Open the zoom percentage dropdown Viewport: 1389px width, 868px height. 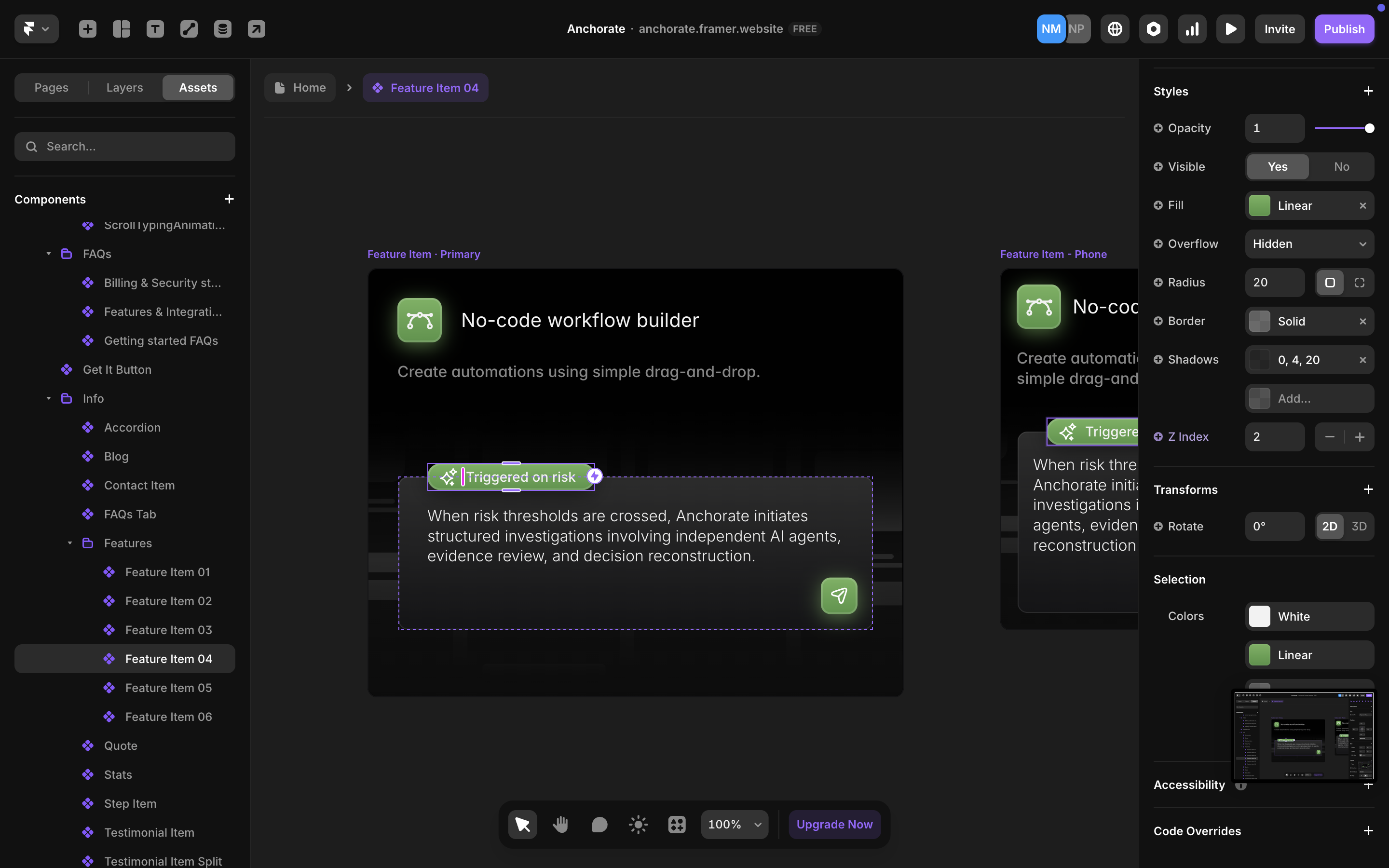(x=734, y=824)
